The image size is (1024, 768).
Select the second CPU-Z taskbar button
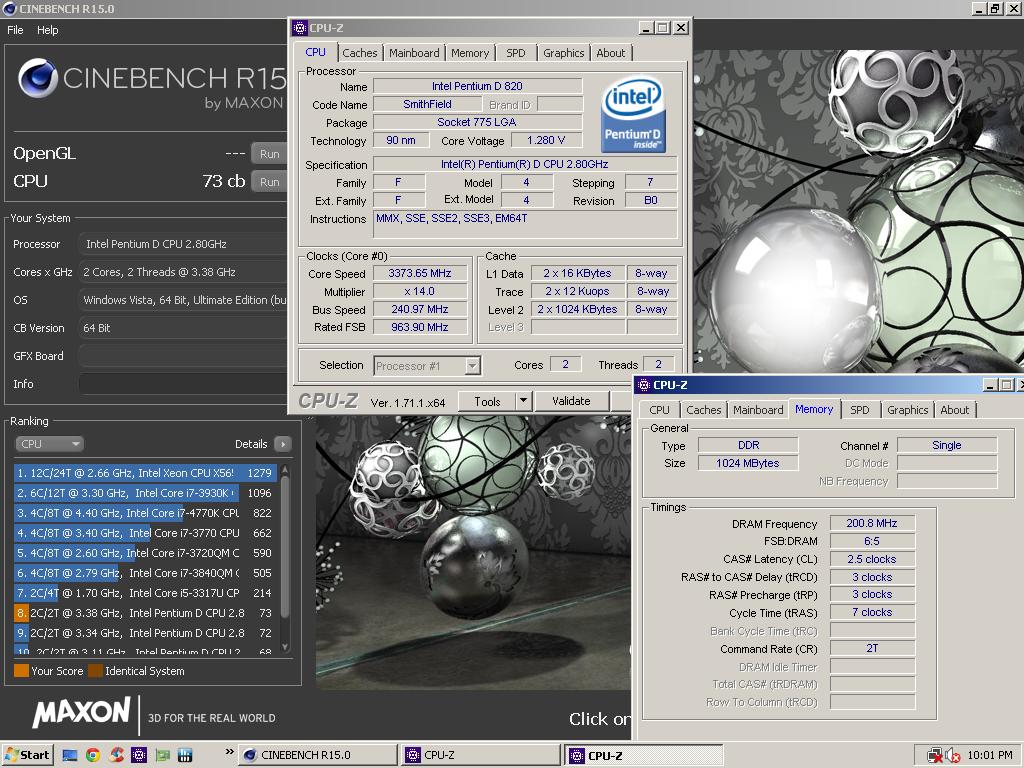[480, 755]
